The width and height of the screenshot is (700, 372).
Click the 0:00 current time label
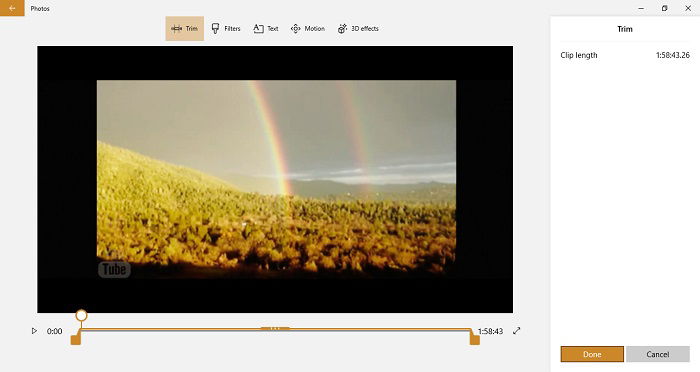pos(54,331)
